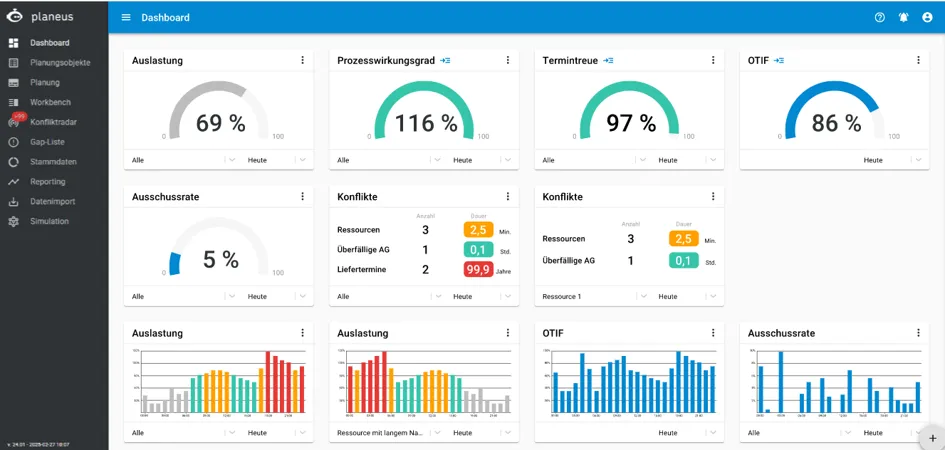Click the Dashboard header title
The height and width of the screenshot is (450, 945).
coord(165,17)
